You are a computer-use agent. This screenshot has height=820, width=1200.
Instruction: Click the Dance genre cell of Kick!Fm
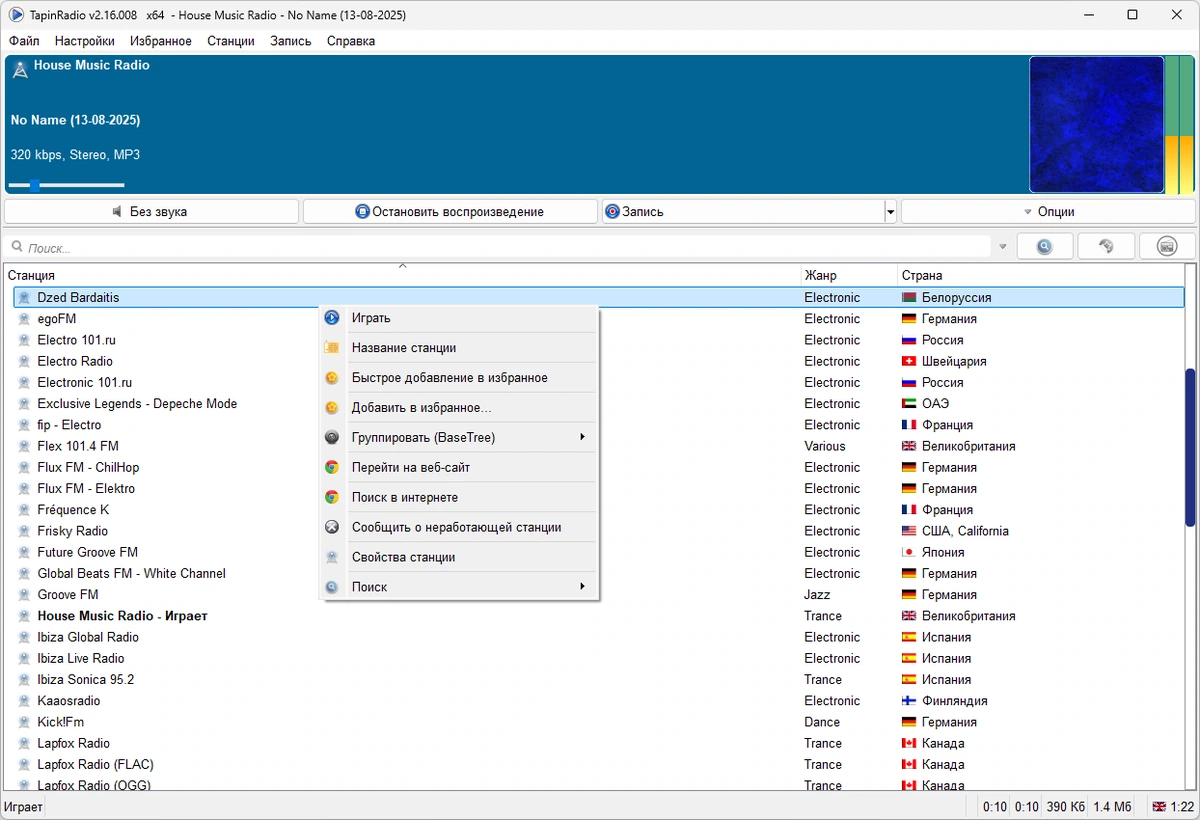pos(822,722)
